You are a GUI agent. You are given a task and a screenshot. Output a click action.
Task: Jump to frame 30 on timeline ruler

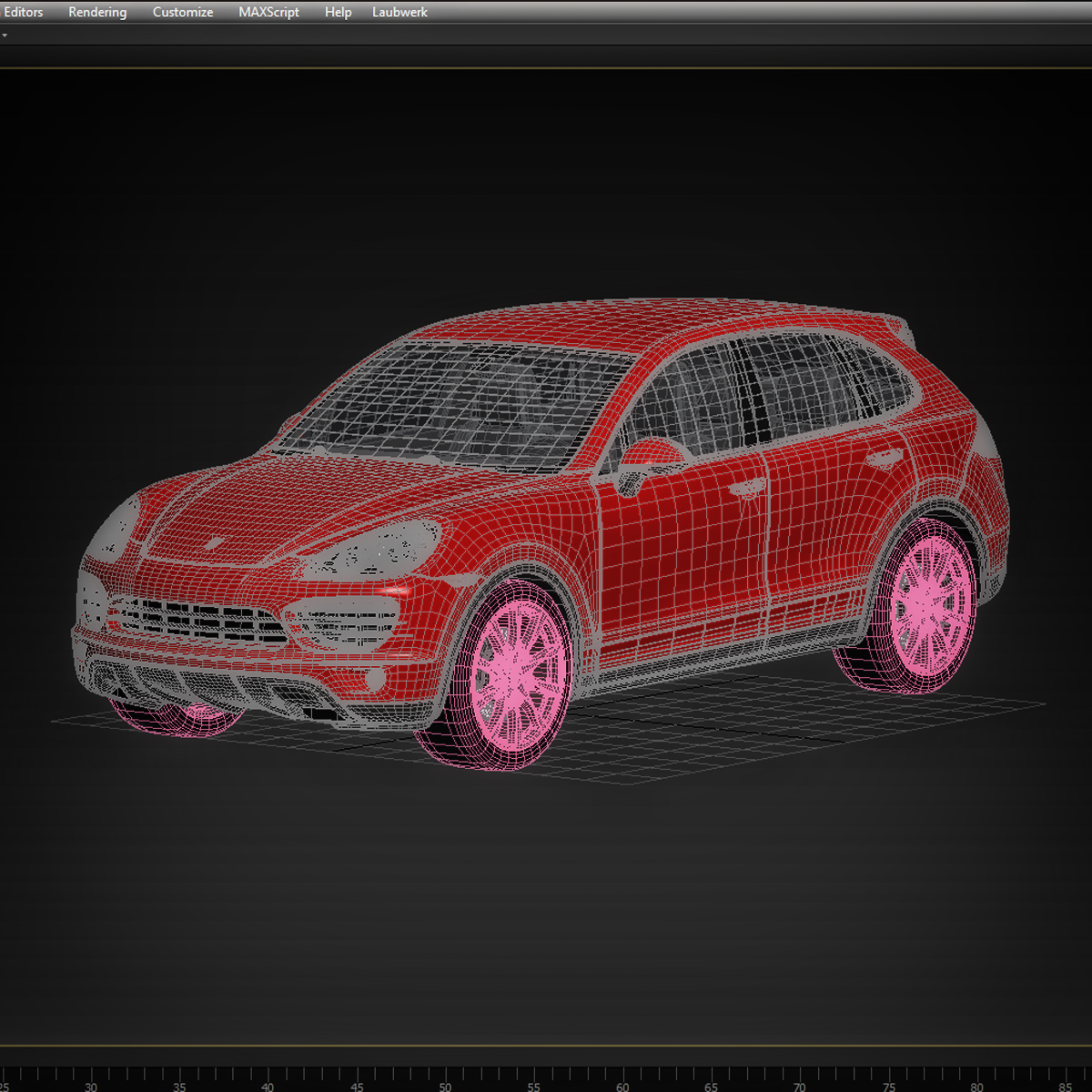[x=91, y=1086]
